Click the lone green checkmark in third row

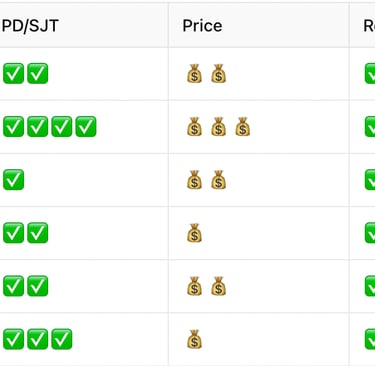(14, 180)
